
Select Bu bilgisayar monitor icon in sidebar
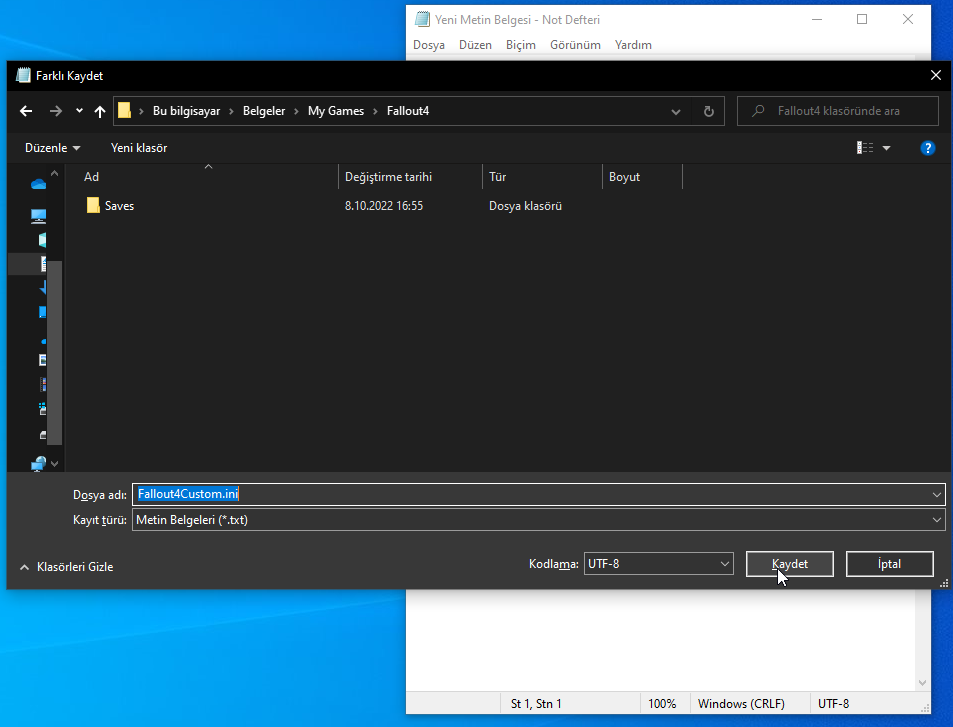click(x=38, y=216)
